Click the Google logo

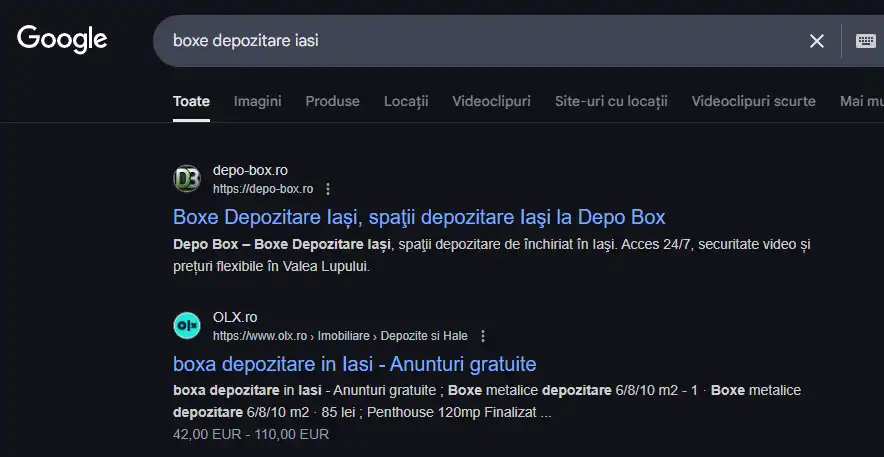62,40
